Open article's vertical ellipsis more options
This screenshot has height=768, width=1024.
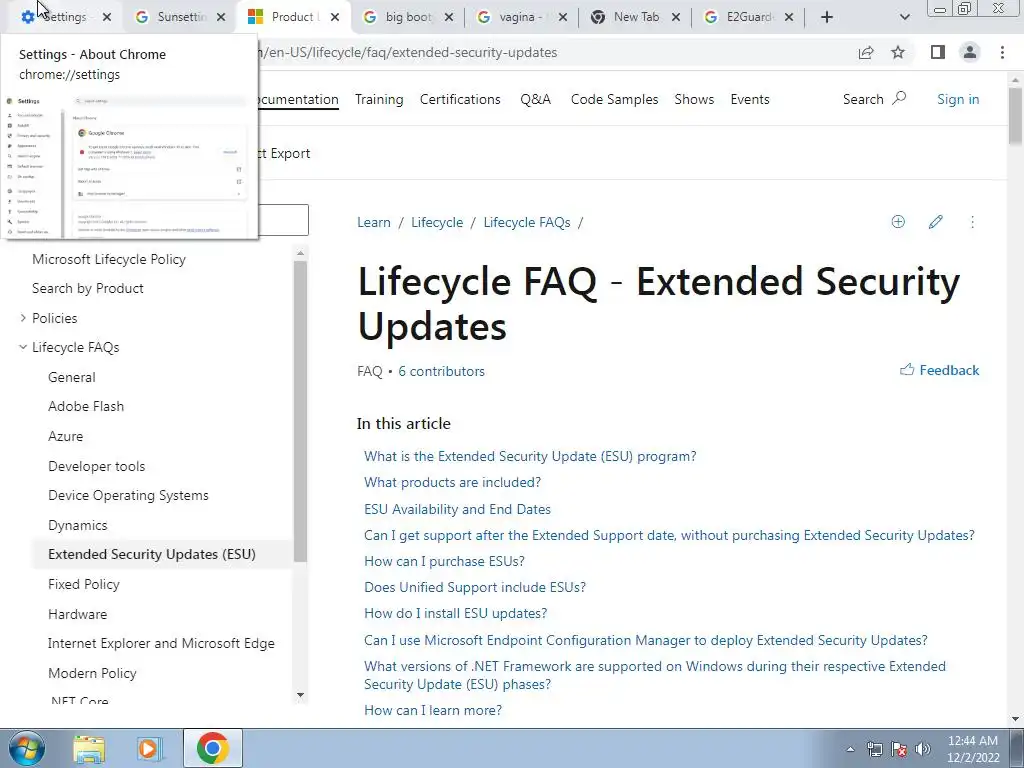click(x=972, y=222)
